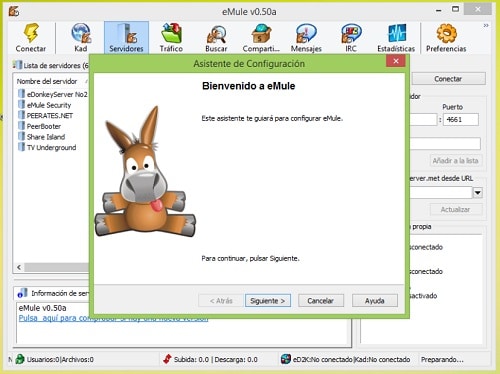Click the disabled Atrás wizard button
The image size is (500, 374).
point(221,301)
